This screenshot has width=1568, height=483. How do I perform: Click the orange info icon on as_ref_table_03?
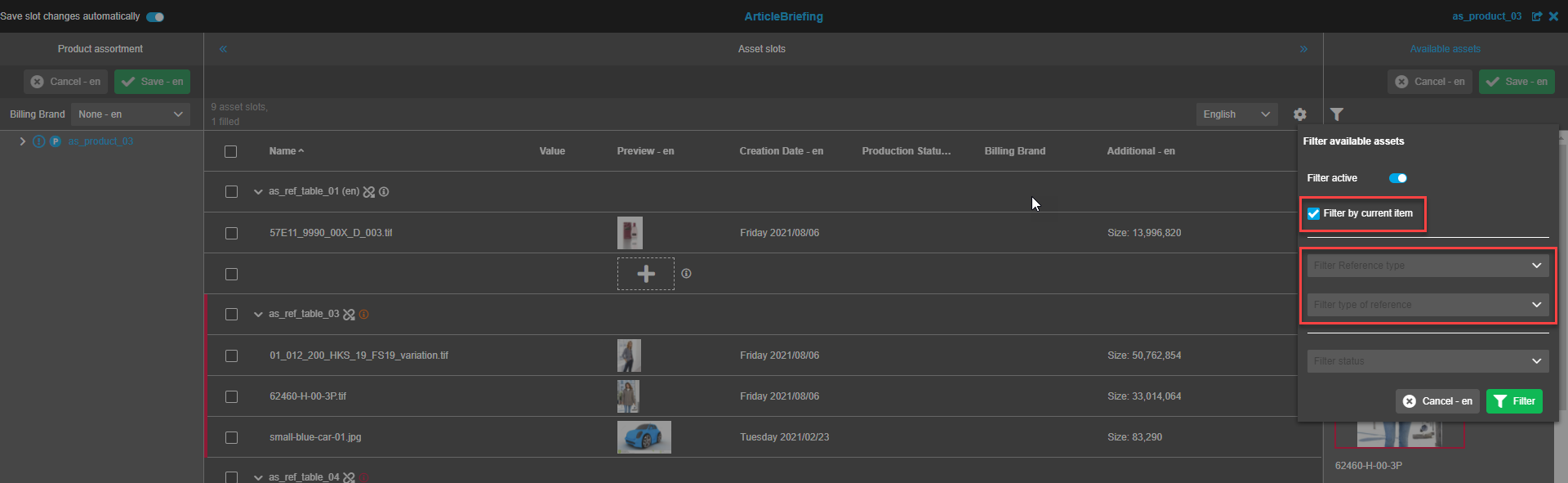pyautogui.click(x=364, y=315)
